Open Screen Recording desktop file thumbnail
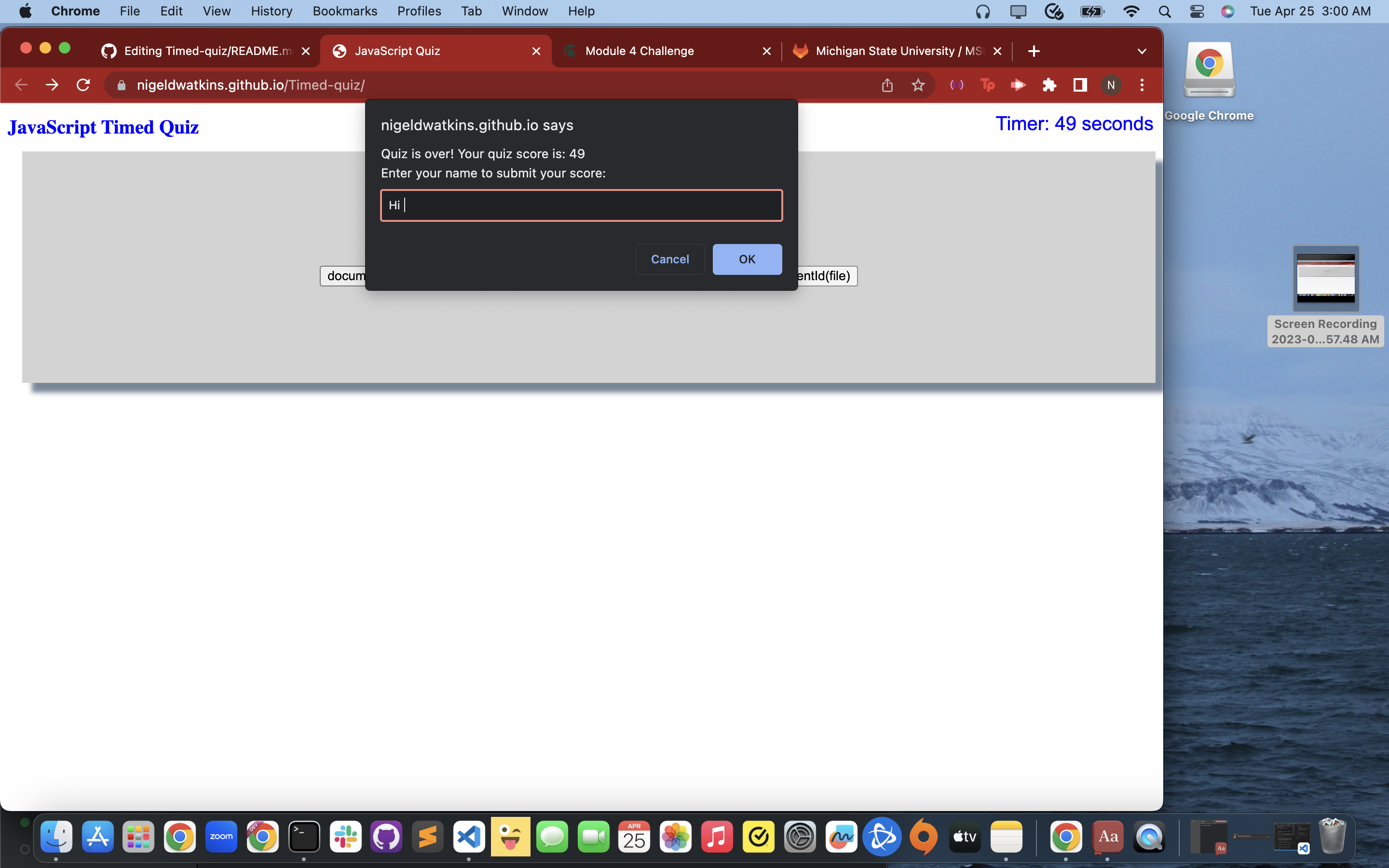This screenshot has height=868, width=1389. click(1325, 278)
